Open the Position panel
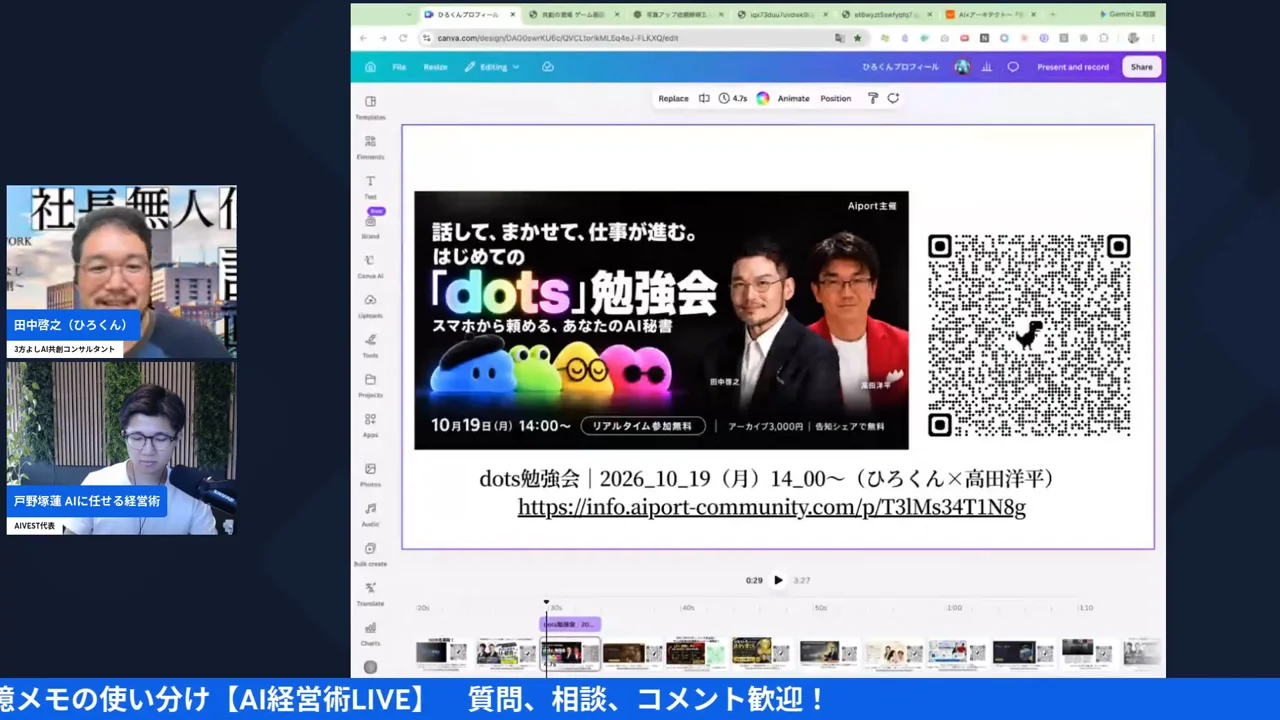The image size is (1280, 720). tap(835, 98)
